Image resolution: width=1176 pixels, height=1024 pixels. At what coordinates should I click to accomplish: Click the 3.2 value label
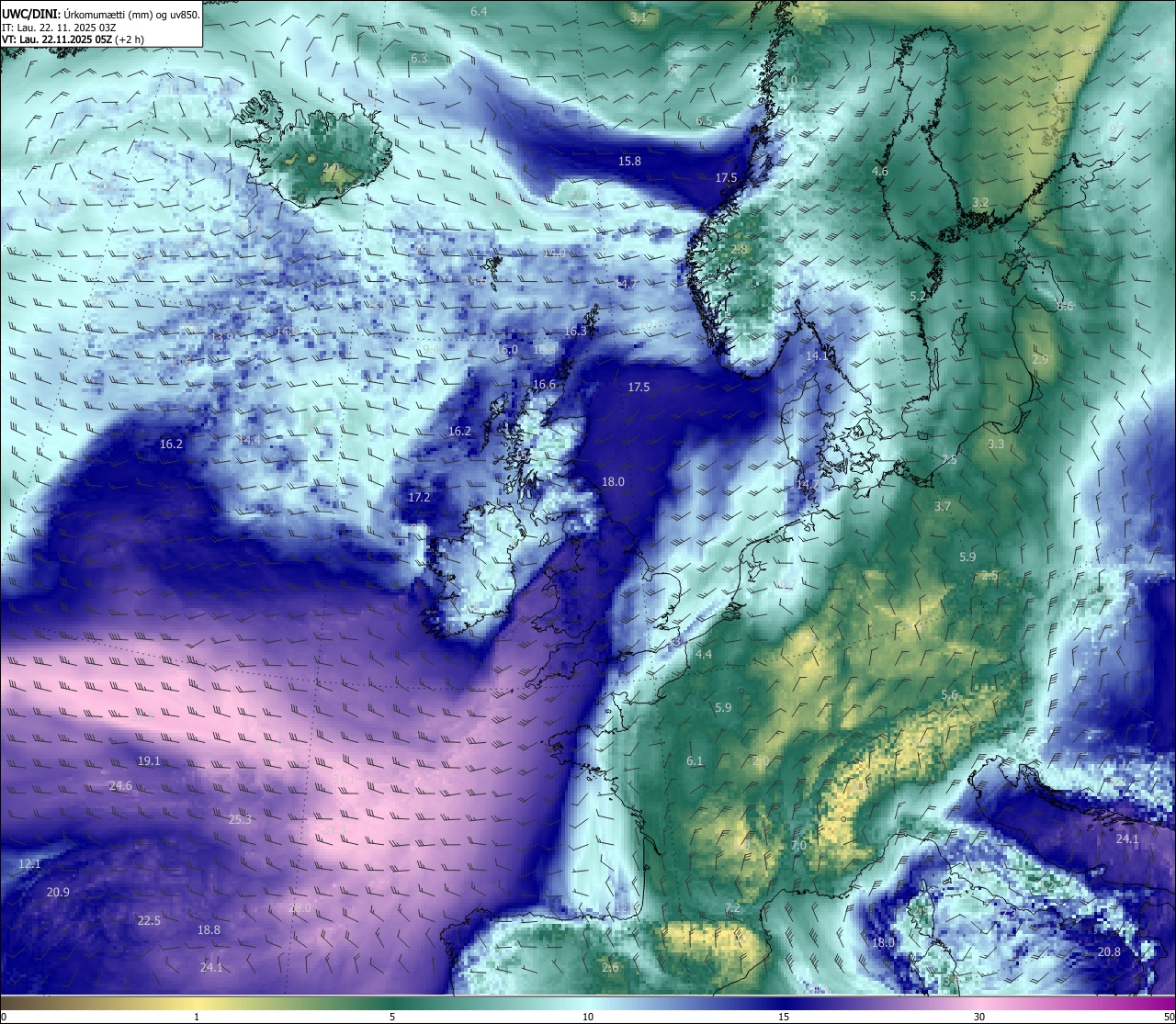pyautogui.click(x=980, y=202)
